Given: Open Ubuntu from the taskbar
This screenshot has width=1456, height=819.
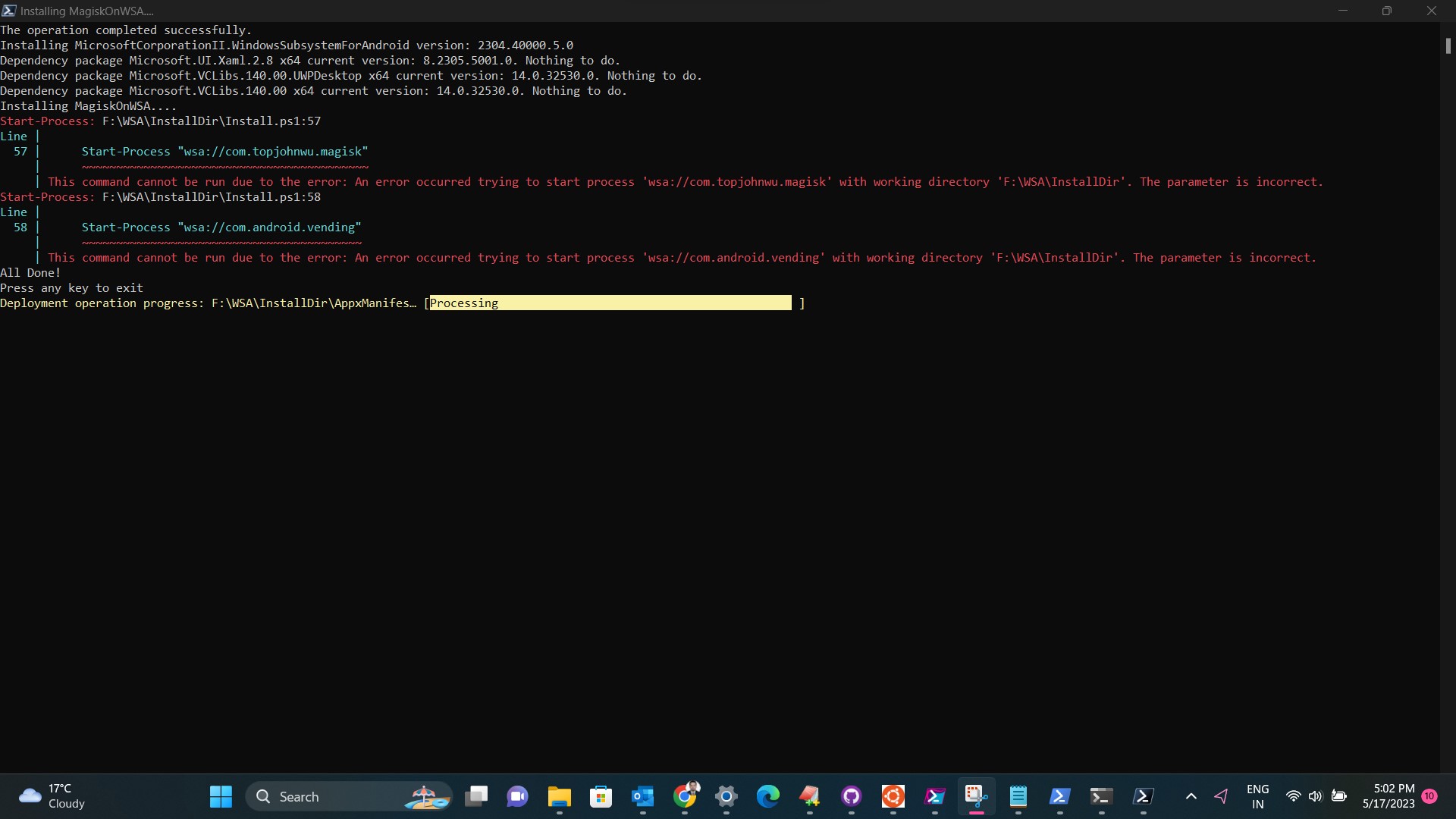Looking at the screenshot, I should click(893, 796).
